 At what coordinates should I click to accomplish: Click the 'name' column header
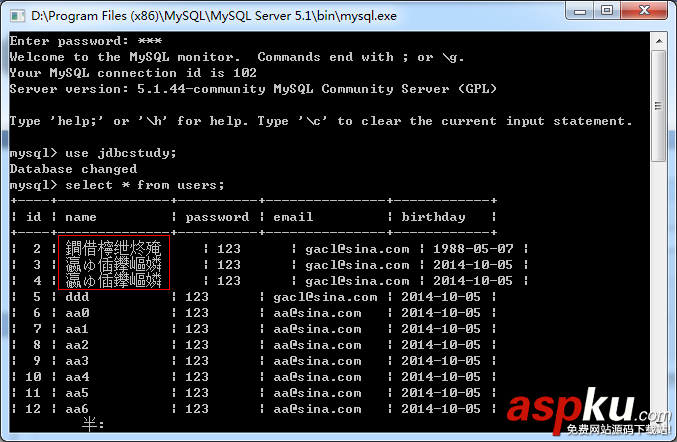pos(81,217)
